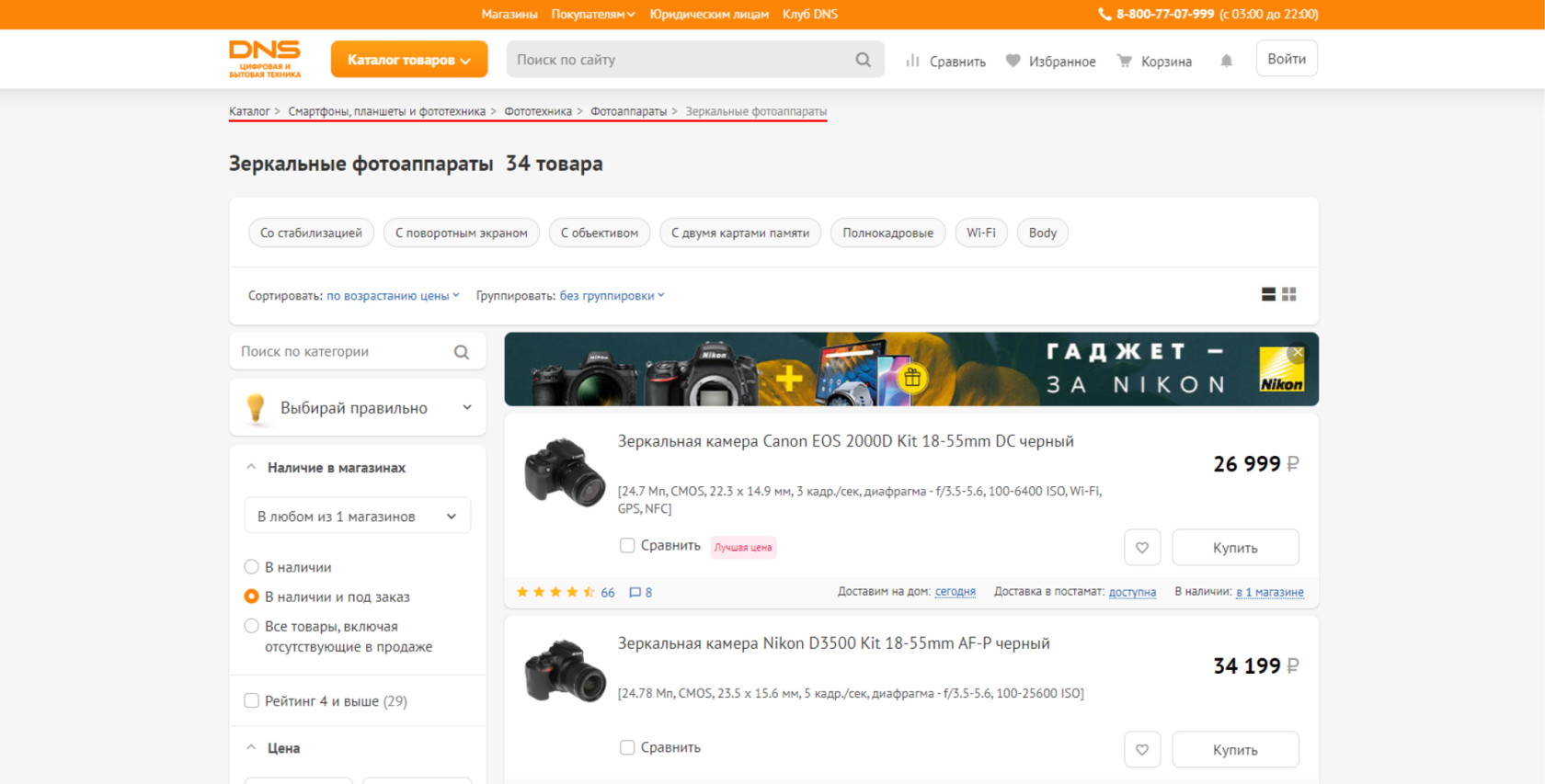Click the category search magnifier icon
Screen dimensions: 1545x784
click(x=462, y=352)
